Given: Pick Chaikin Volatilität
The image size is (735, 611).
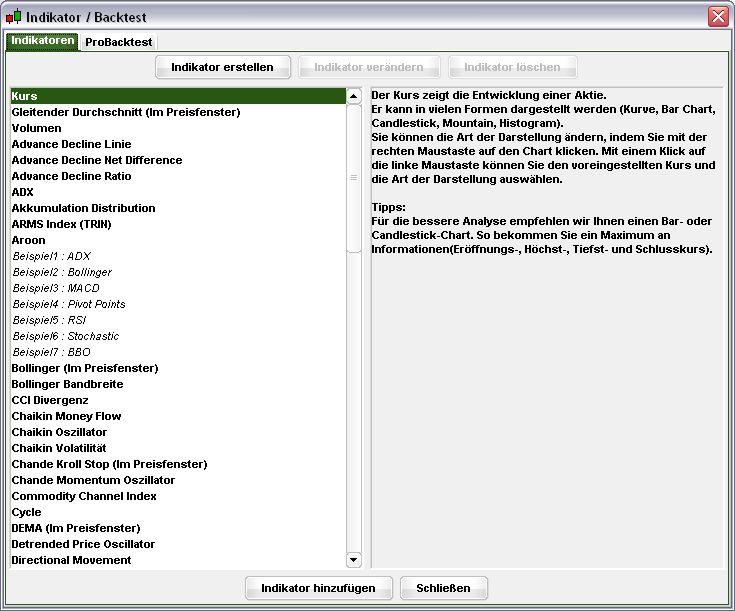Looking at the screenshot, I should click(x=178, y=448).
